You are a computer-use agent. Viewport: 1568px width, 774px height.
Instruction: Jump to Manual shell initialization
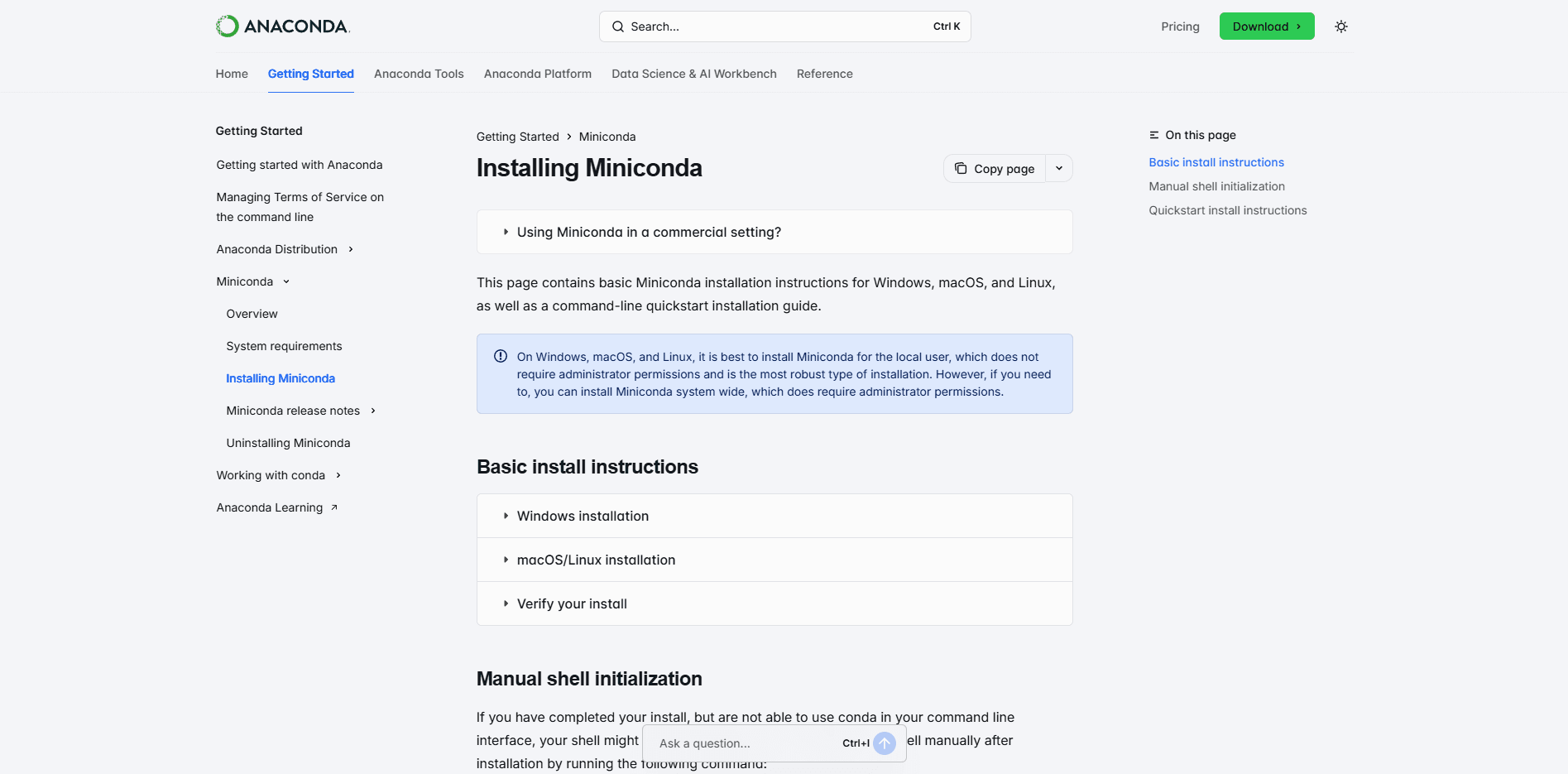click(1217, 186)
